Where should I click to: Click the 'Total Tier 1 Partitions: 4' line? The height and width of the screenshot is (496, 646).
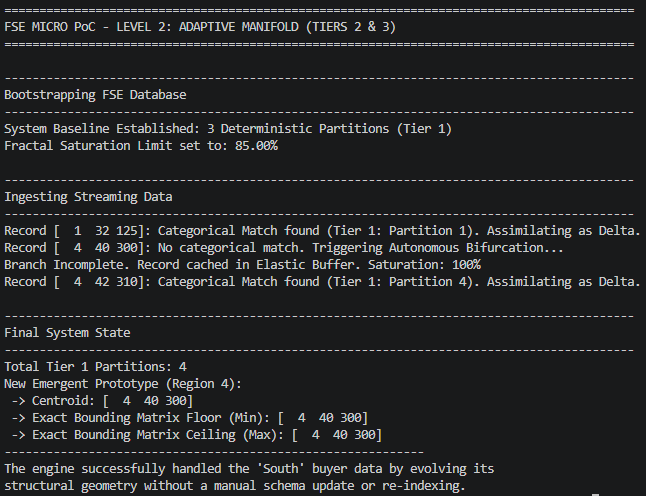[95, 367]
